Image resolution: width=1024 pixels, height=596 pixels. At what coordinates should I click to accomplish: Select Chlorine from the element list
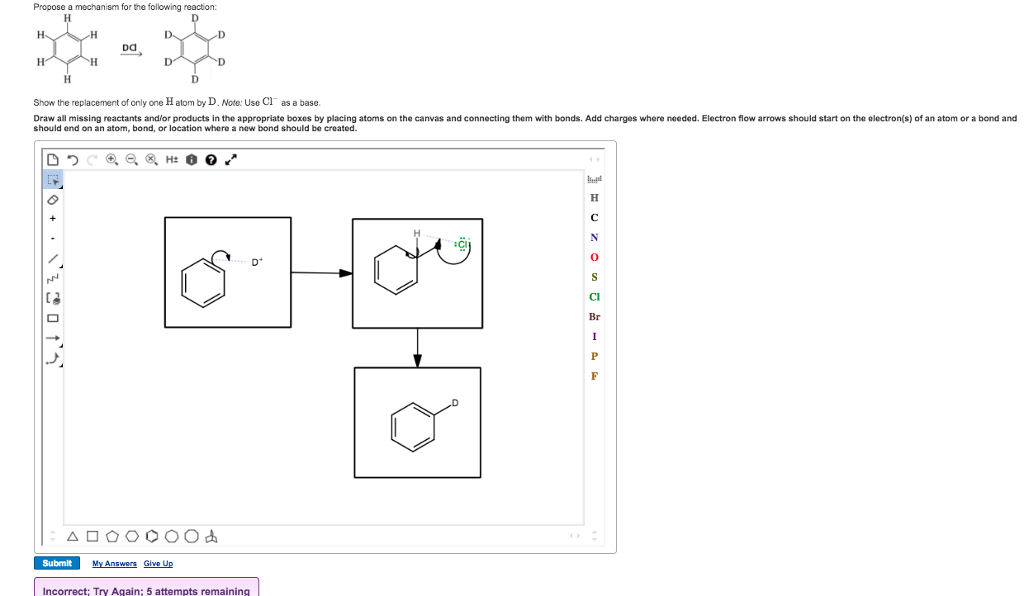pos(594,297)
